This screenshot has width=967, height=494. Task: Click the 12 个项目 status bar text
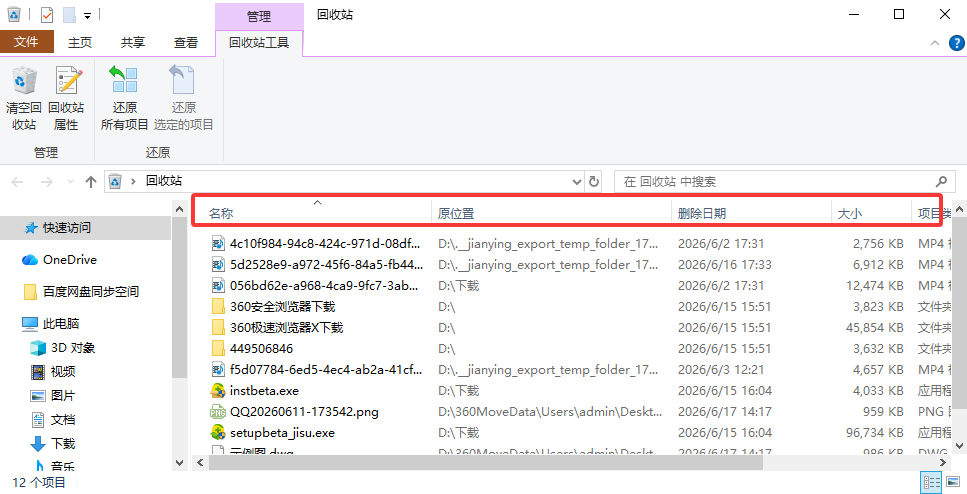39,482
